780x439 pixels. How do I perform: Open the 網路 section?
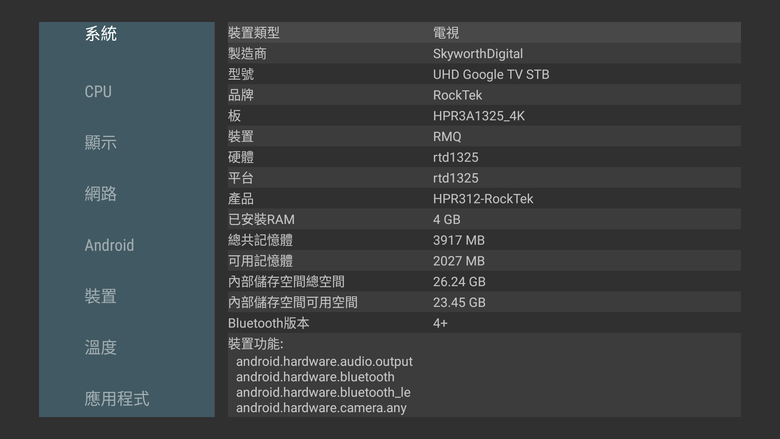(x=100, y=194)
